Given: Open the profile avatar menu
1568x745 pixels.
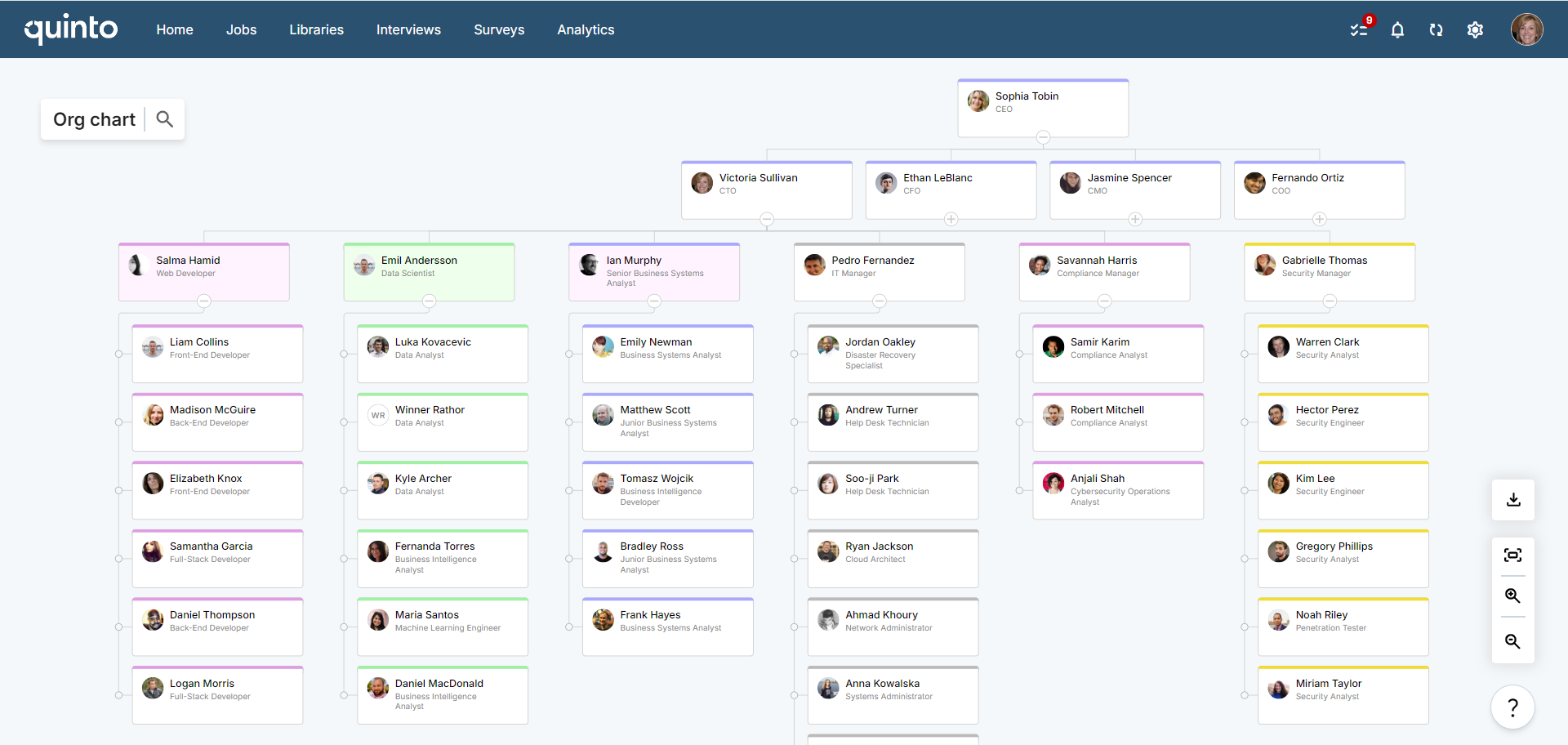Looking at the screenshot, I should [x=1526, y=29].
